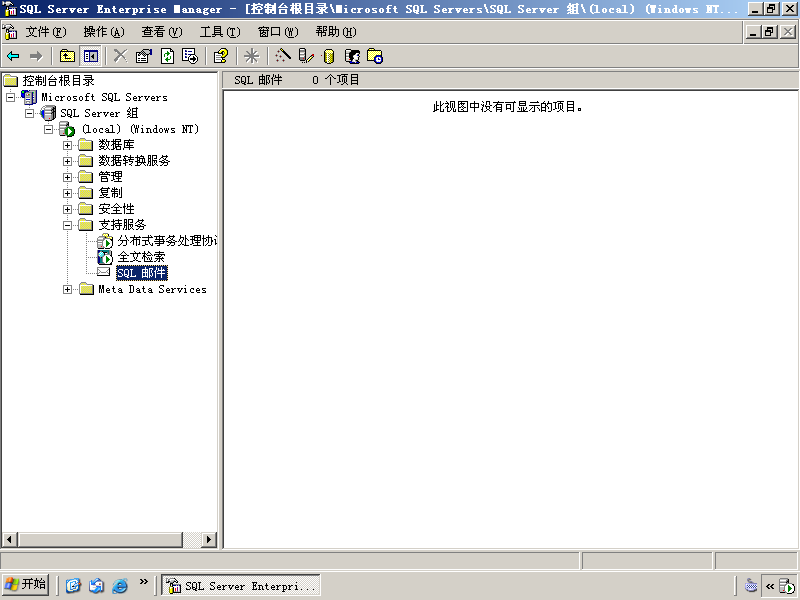Viewport: 800px width, 600px height.
Task: Select the SQL 邮件 tree item
Action: 142,273
